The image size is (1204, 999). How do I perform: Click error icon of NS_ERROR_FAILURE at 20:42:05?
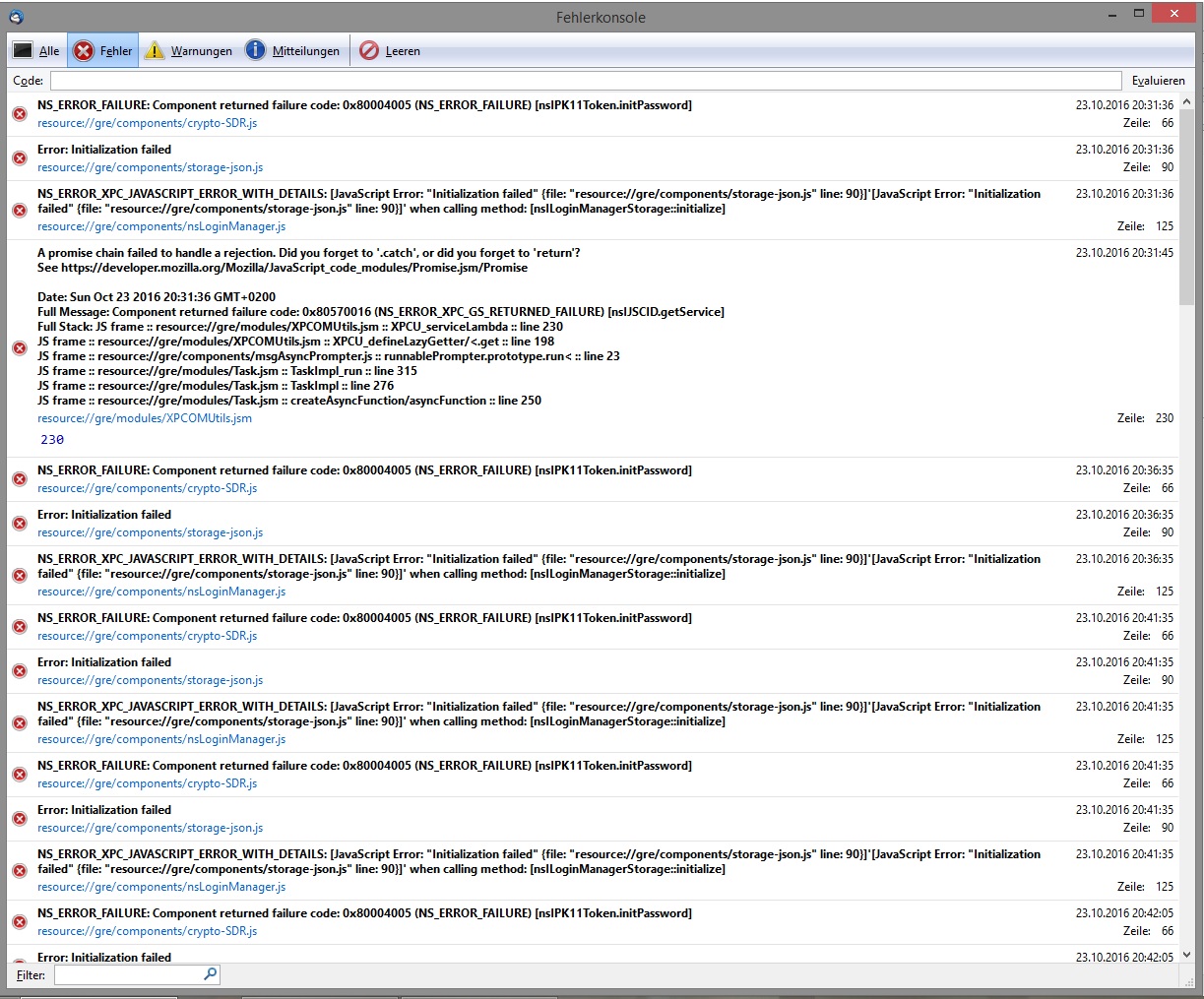tap(20, 922)
